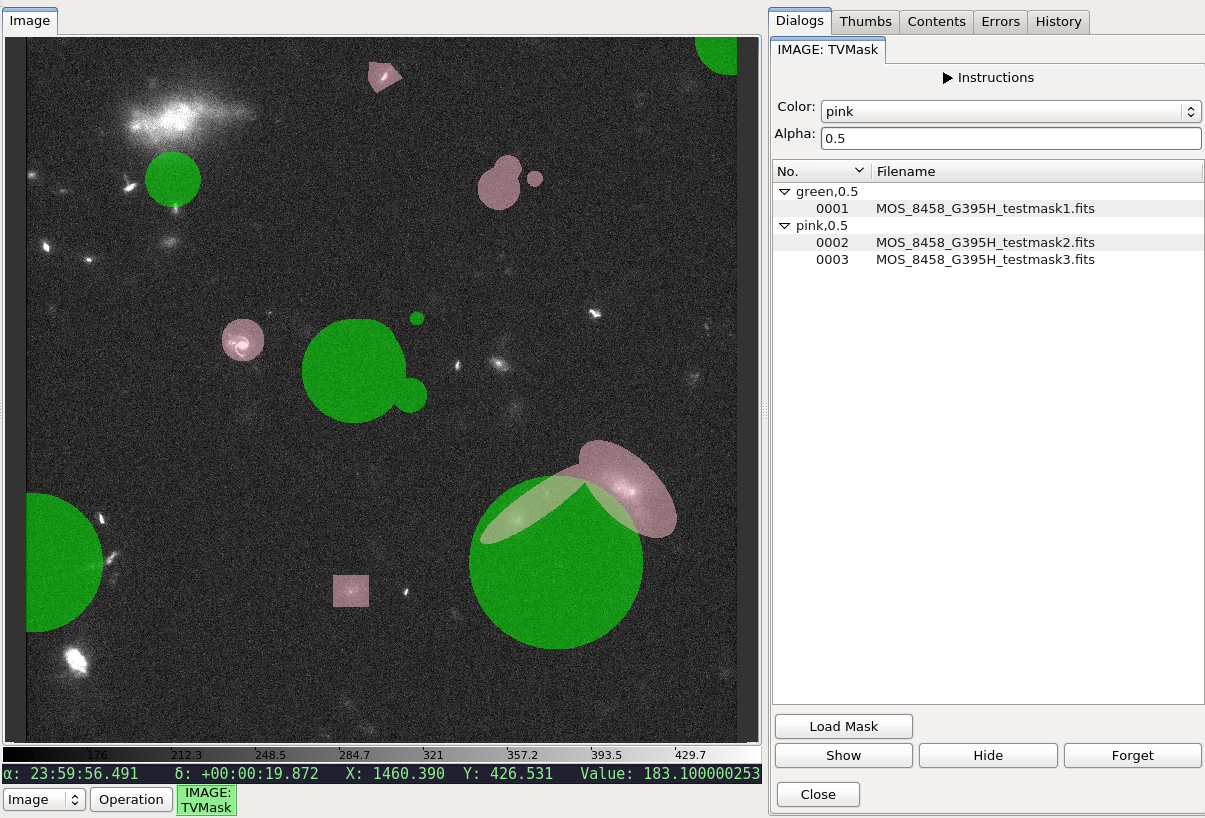Open the No. column sort arrow
The height and width of the screenshot is (818, 1205).
(x=859, y=171)
